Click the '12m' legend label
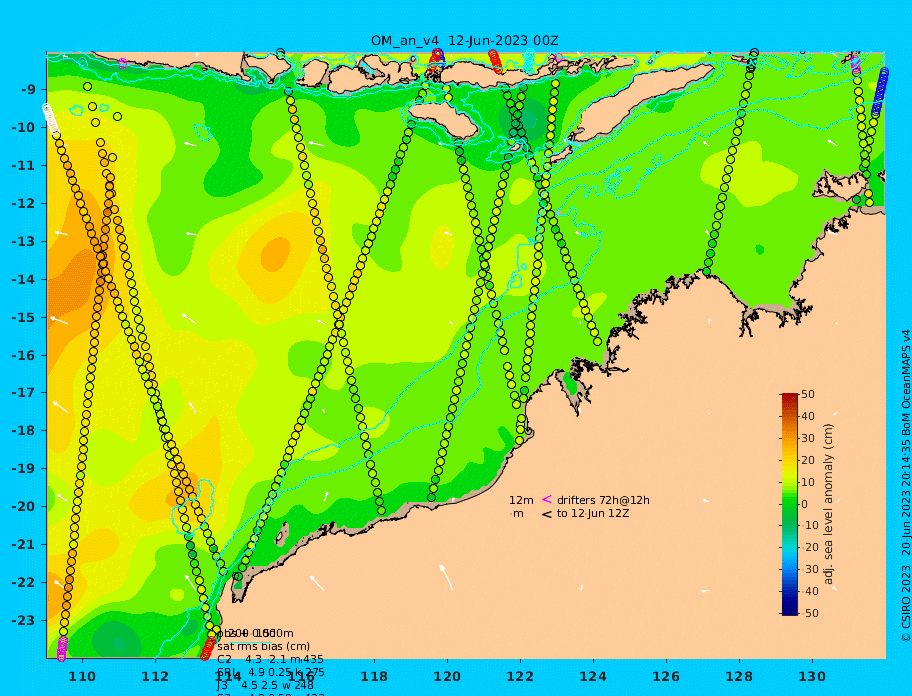This screenshot has height=696, width=912. tap(521, 500)
